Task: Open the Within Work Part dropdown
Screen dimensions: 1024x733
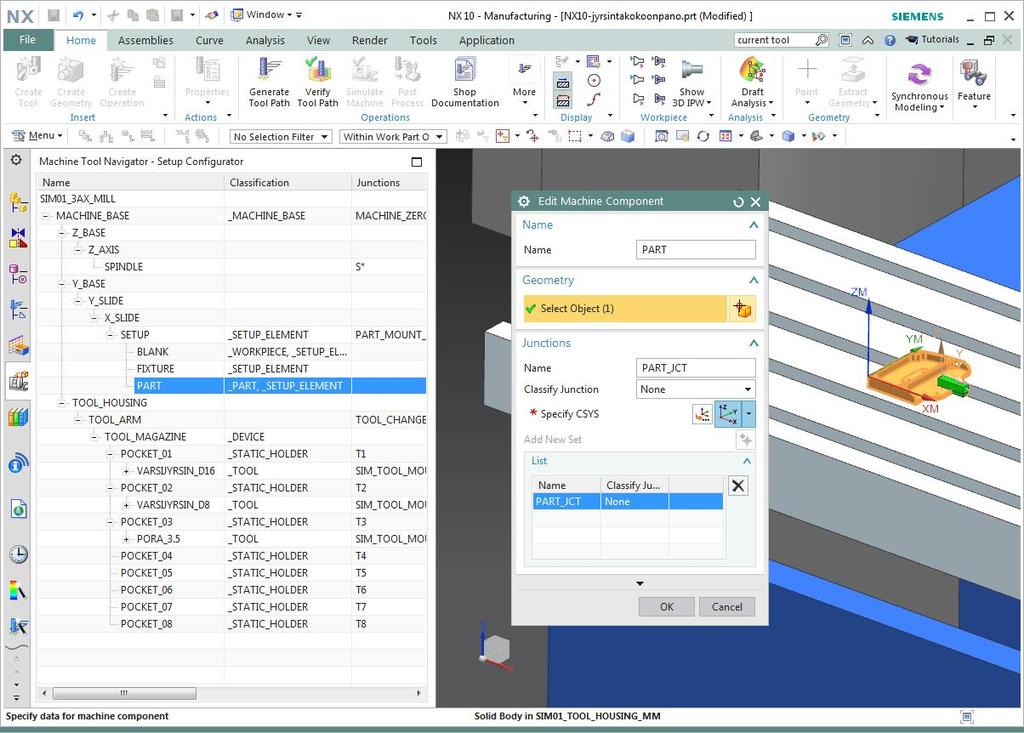Action: point(392,137)
